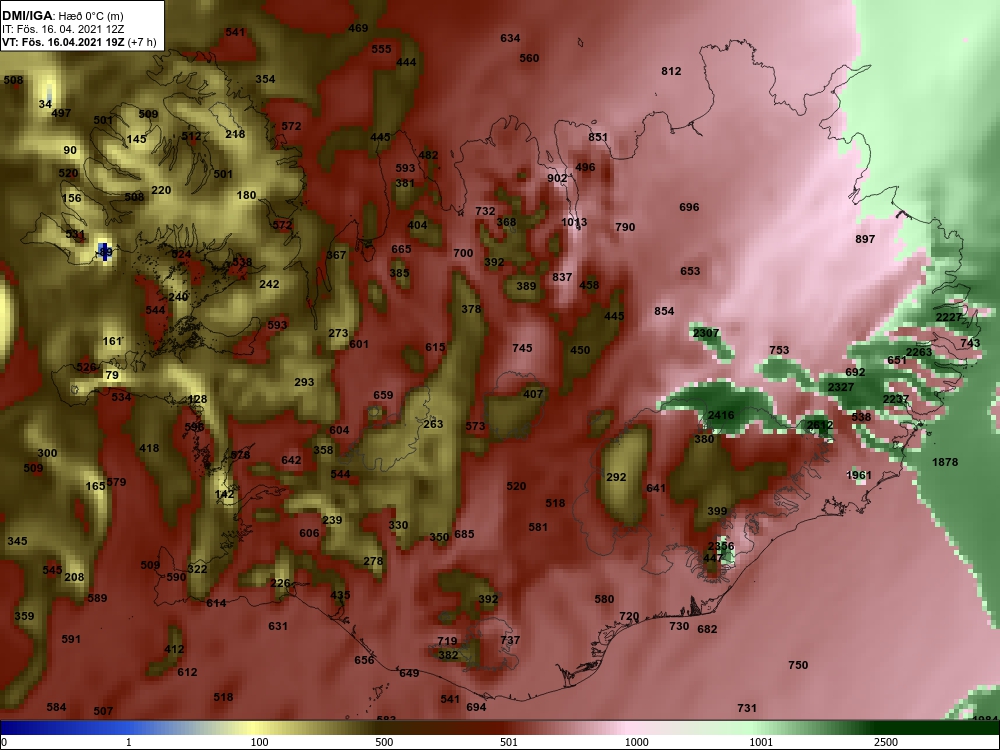Click the map value 412
Image resolution: width=1000 pixels, height=750 pixels.
174,650
